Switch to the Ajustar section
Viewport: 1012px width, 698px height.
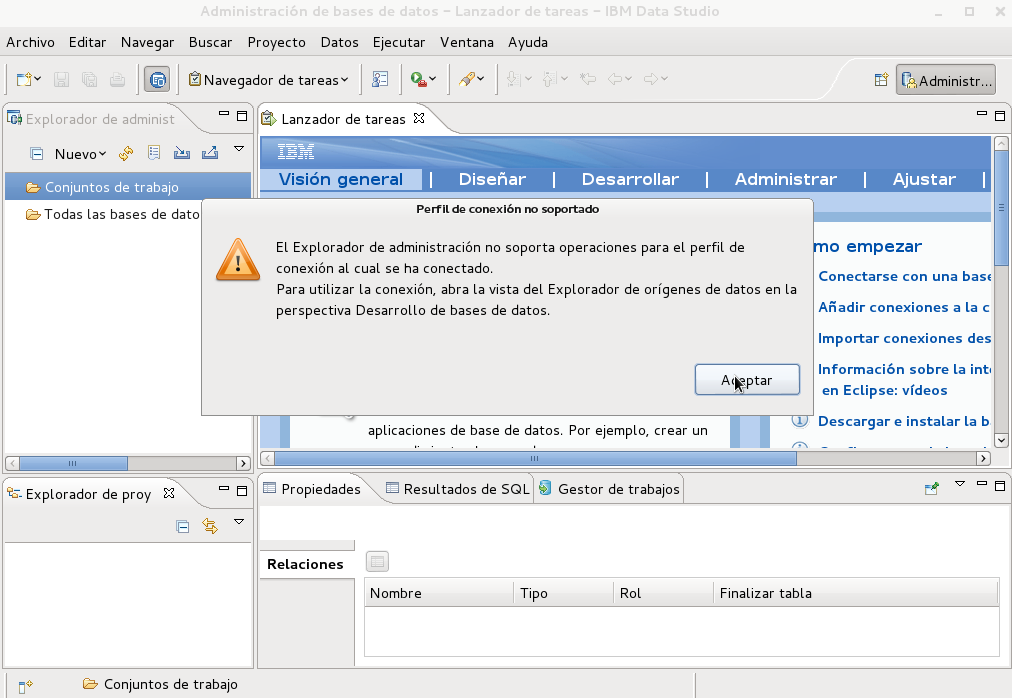coord(924,180)
